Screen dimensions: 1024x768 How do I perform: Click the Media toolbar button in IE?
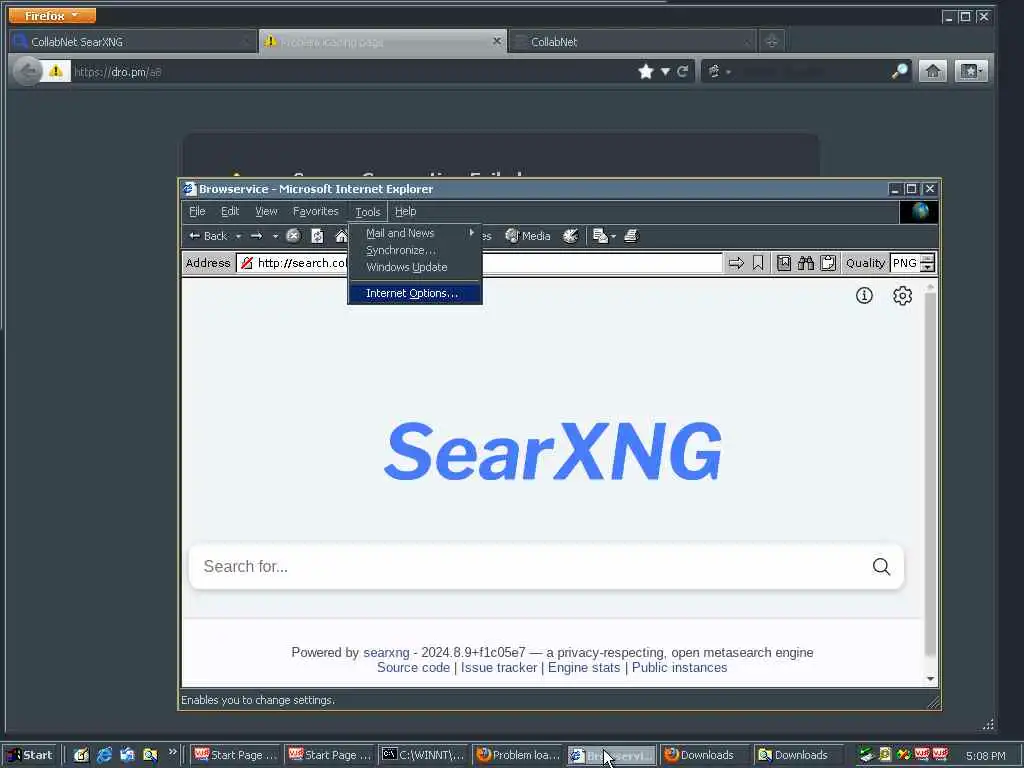[528, 236]
